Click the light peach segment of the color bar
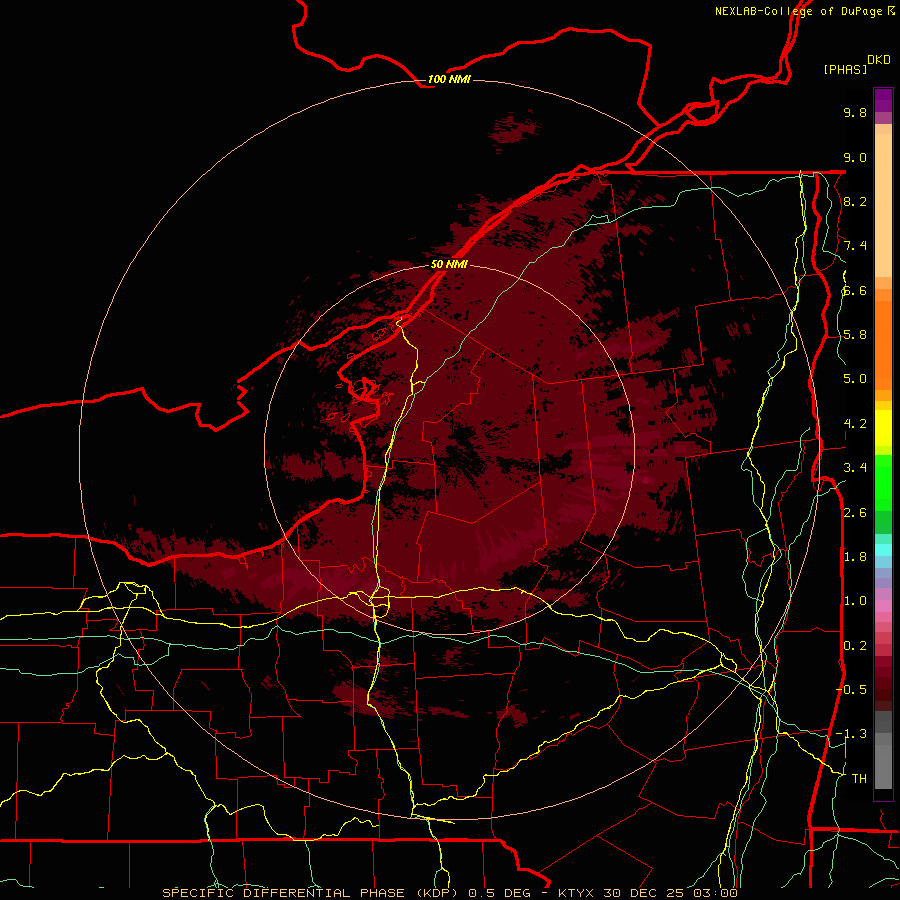 tap(883, 205)
